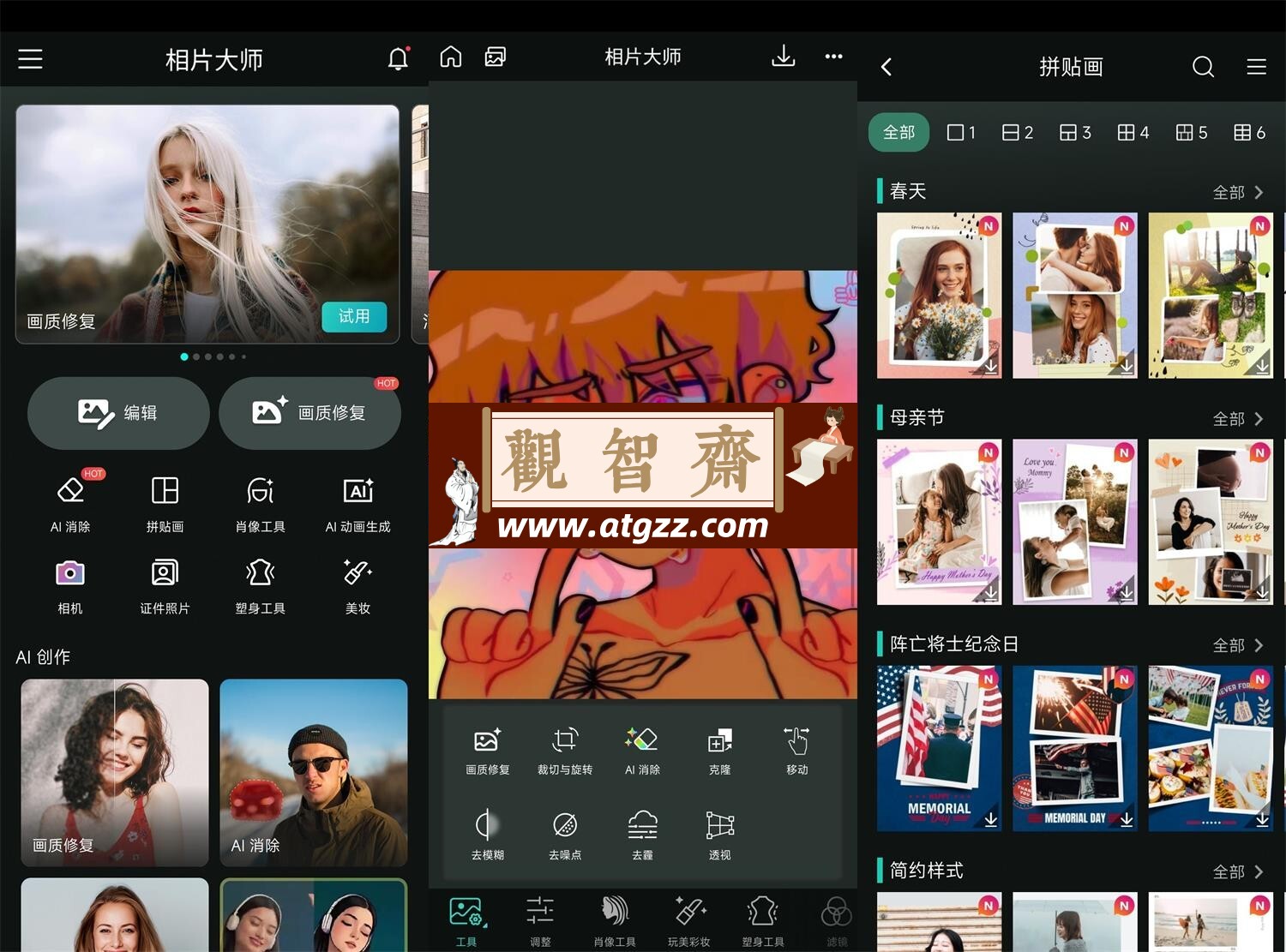Image resolution: width=1286 pixels, height=952 pixels.
Task: Open the three-dot more options menu
Action: click(833, 57)
